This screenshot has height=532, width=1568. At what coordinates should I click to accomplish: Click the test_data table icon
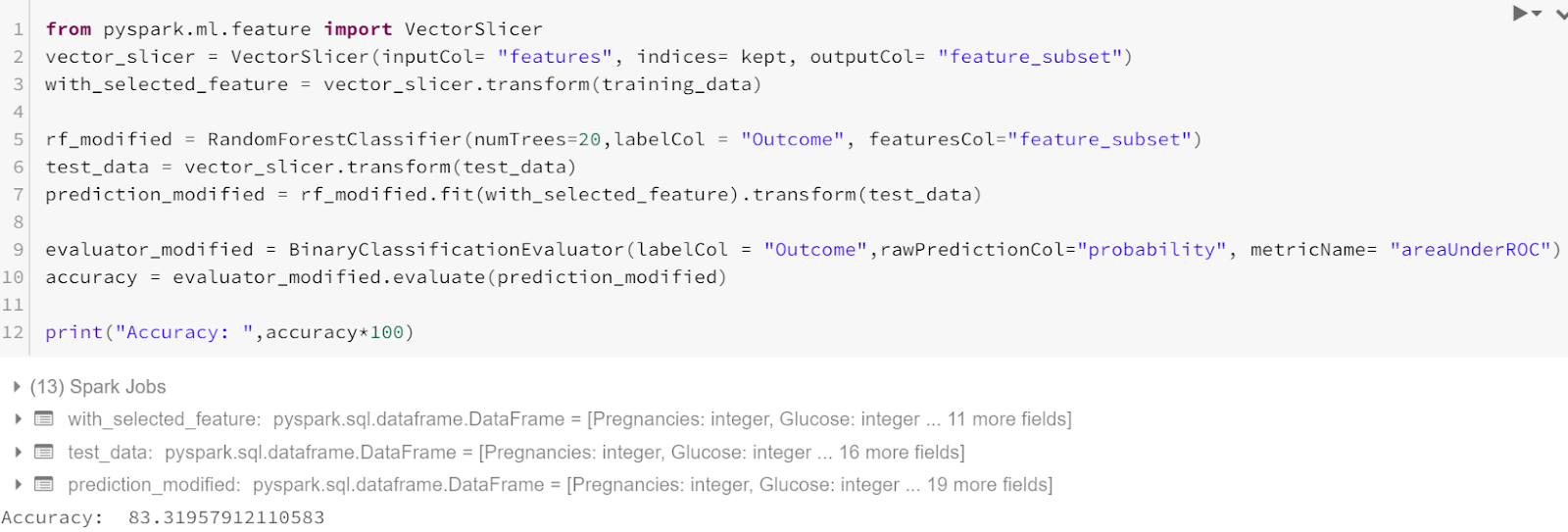(44, 452)
